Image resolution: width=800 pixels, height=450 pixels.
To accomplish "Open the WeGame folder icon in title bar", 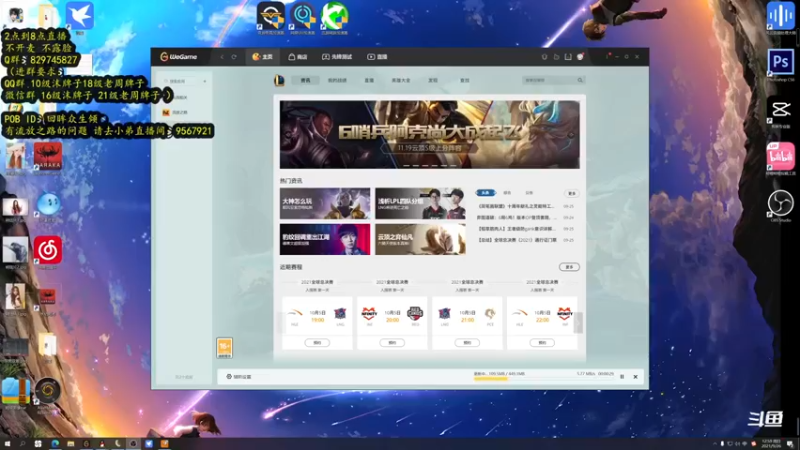I will point(556,57).
